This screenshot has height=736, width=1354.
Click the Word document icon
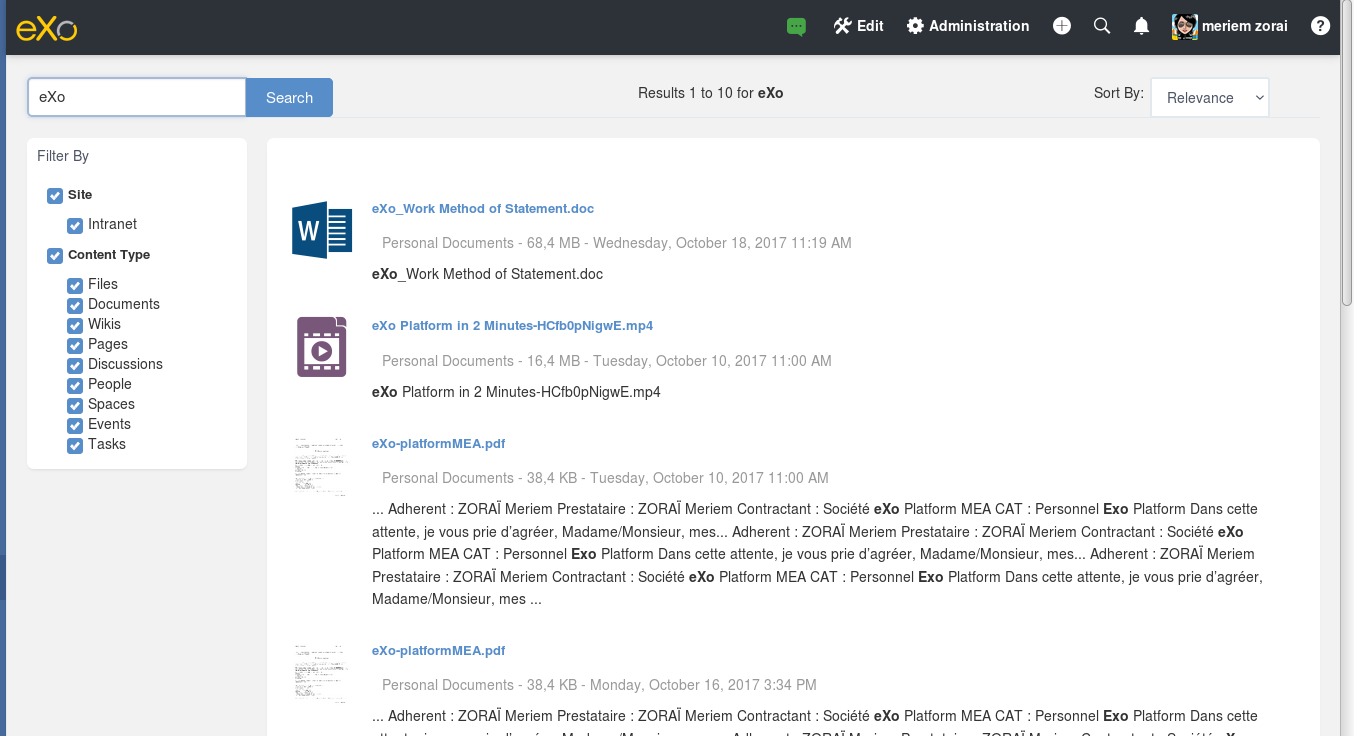(321, 230)
